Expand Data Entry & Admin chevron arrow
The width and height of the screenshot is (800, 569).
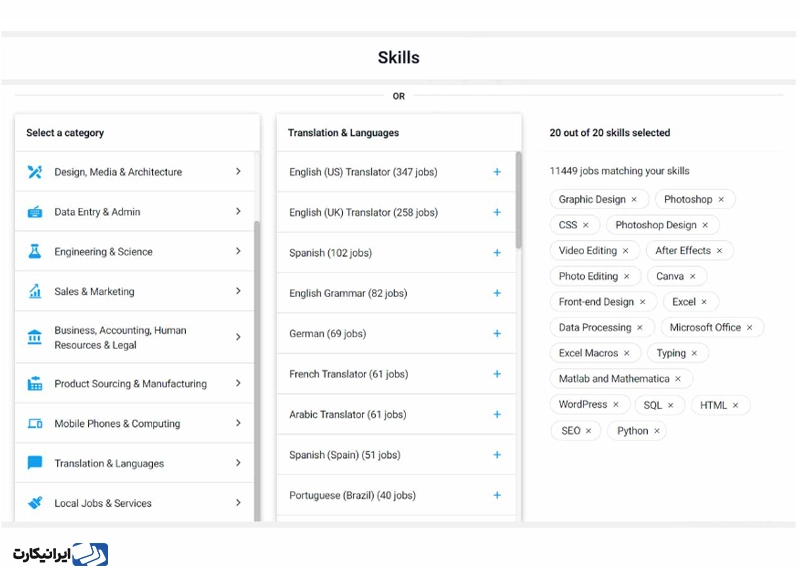238,211
